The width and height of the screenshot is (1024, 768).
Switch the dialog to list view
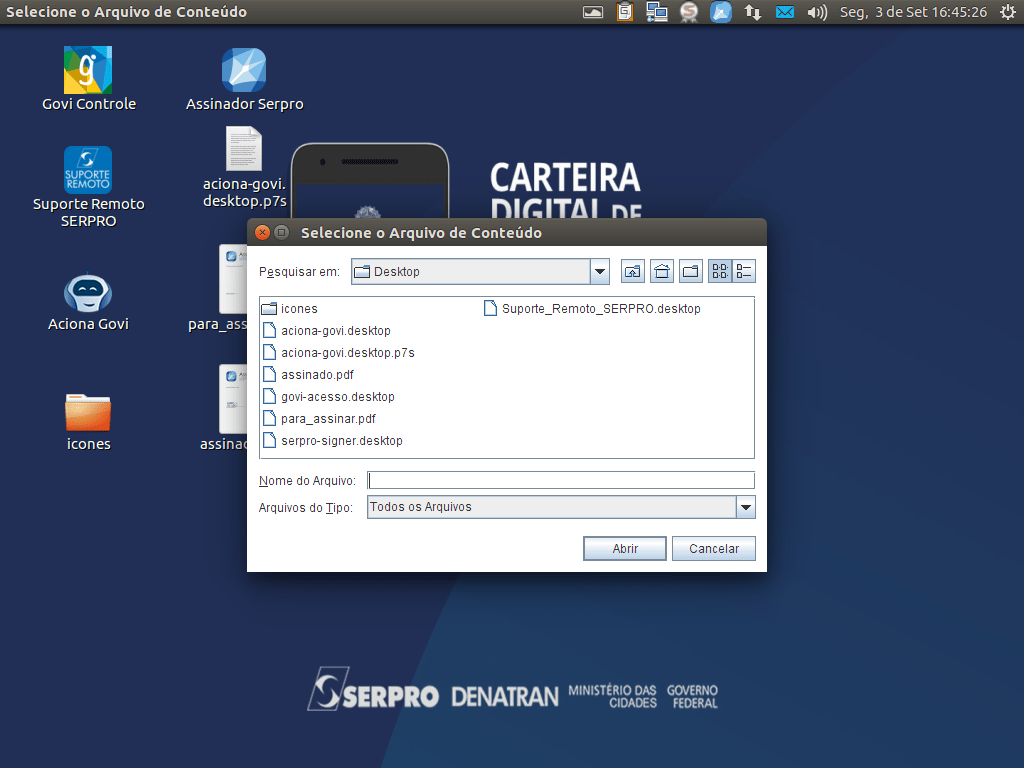[720, 272]
